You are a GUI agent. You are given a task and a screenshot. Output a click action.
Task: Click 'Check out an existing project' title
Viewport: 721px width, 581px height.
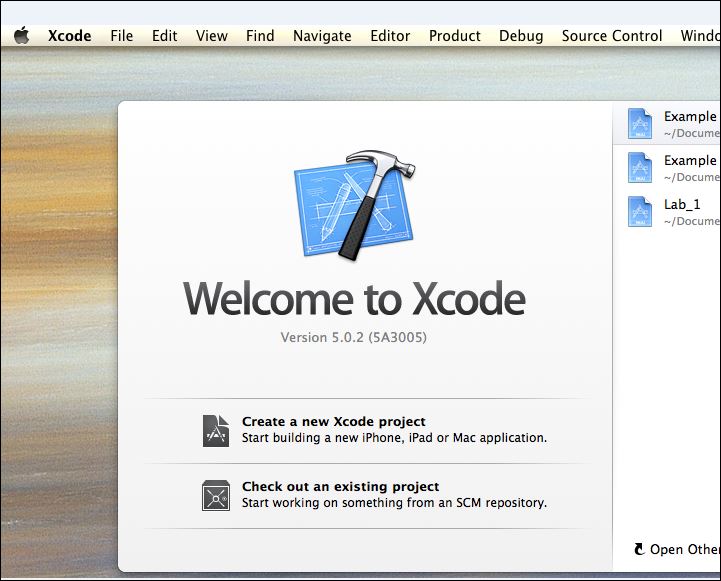[340, 486]
